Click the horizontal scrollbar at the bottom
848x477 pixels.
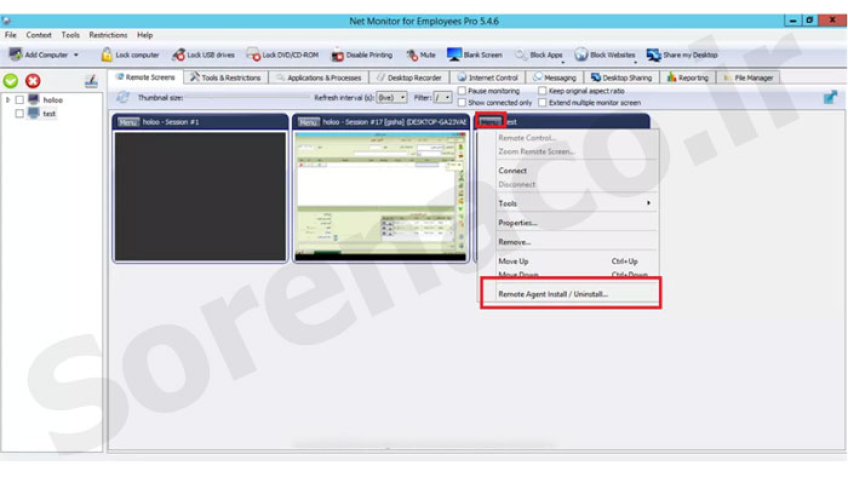pos(424,447)
